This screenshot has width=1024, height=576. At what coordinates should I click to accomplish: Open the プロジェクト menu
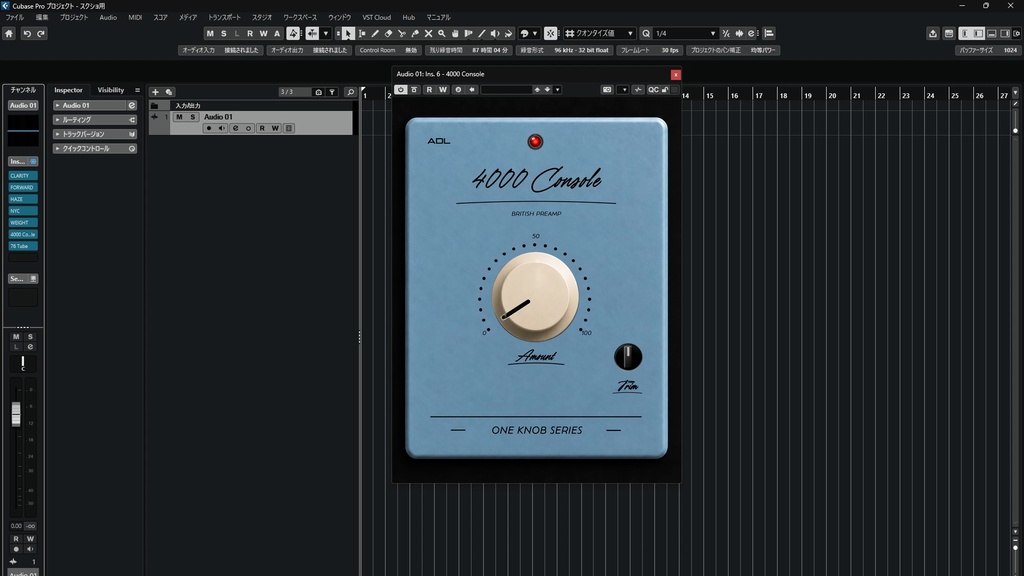pyautogui.click(x=74, y=18)
